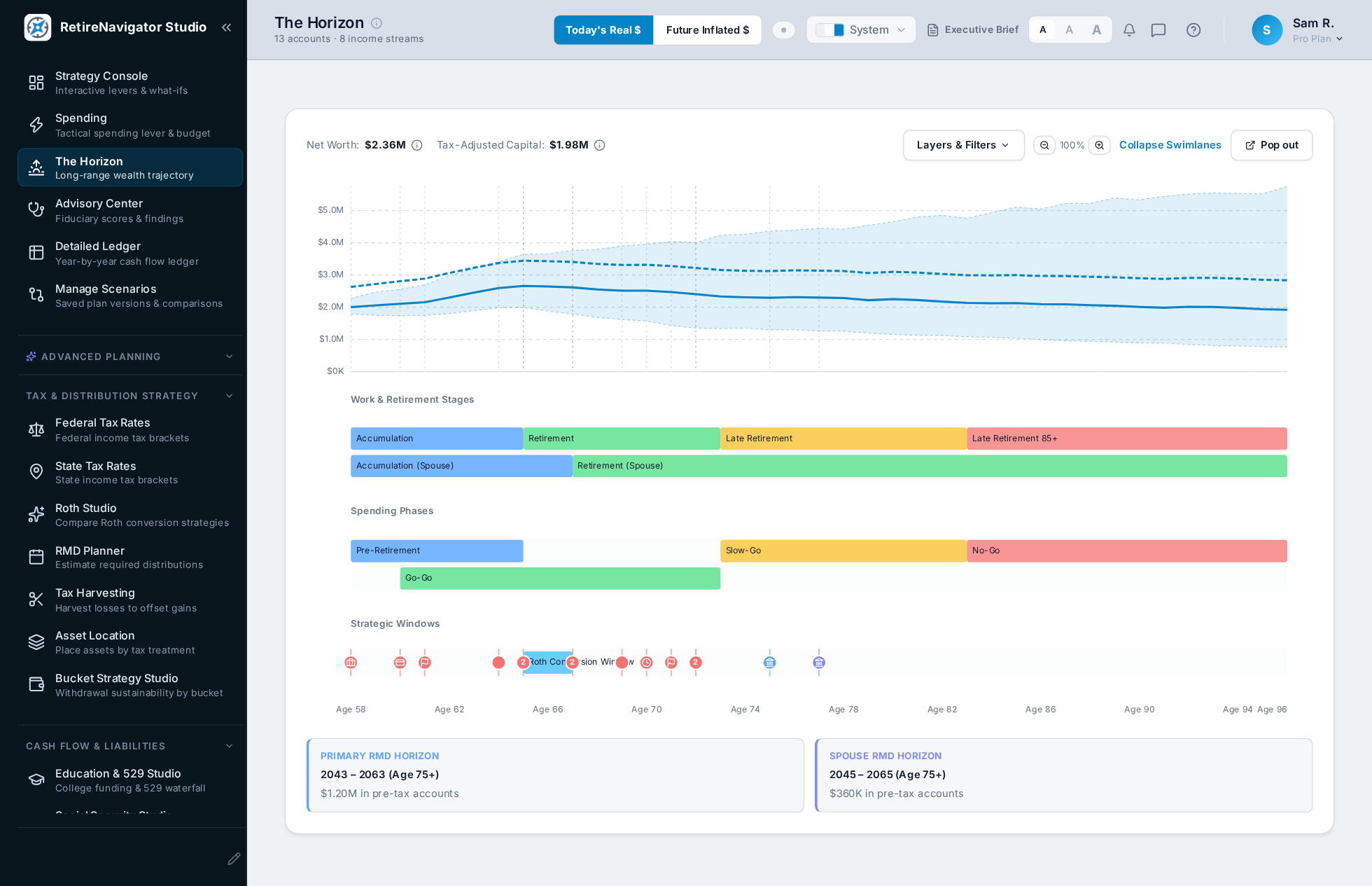The height and width of the screenshot is (886, 1372).
Task: Zoom in the chart
Action: 1100,145
